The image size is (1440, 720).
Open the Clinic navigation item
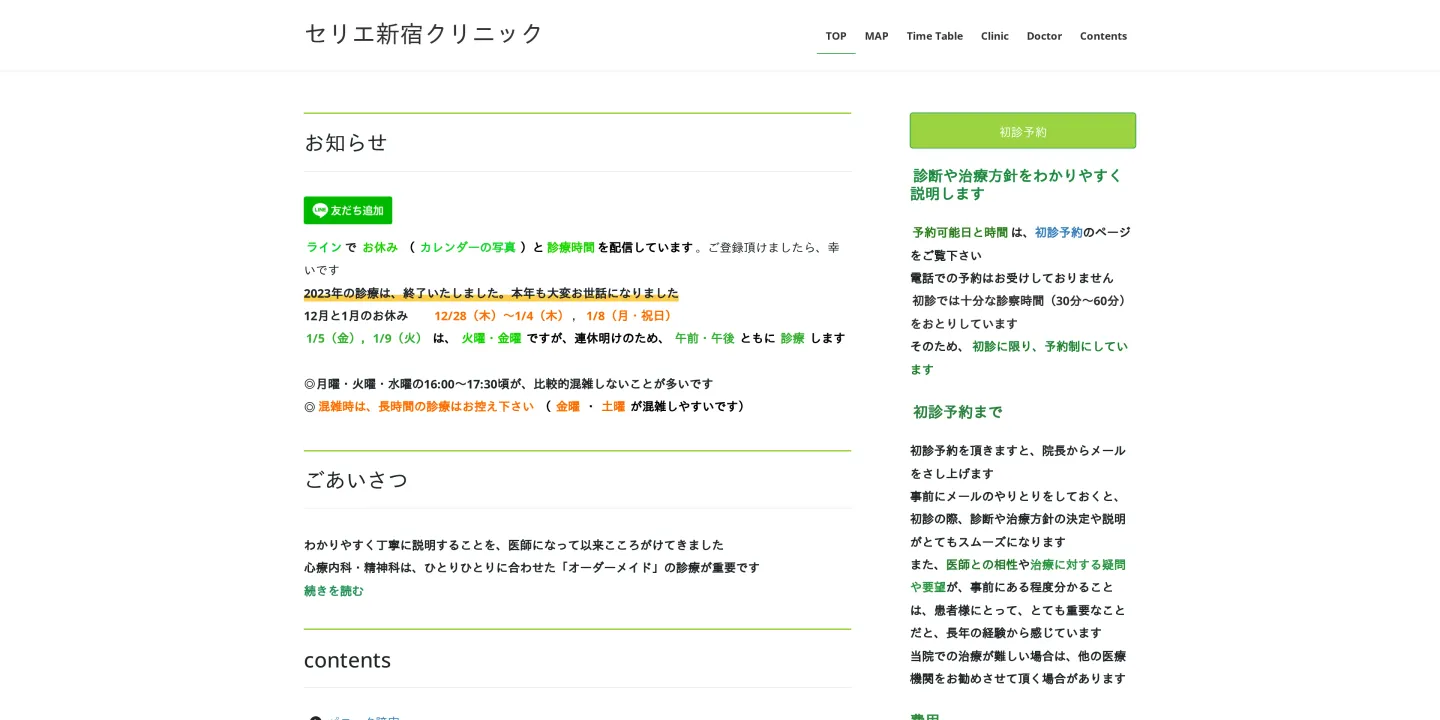994,35
